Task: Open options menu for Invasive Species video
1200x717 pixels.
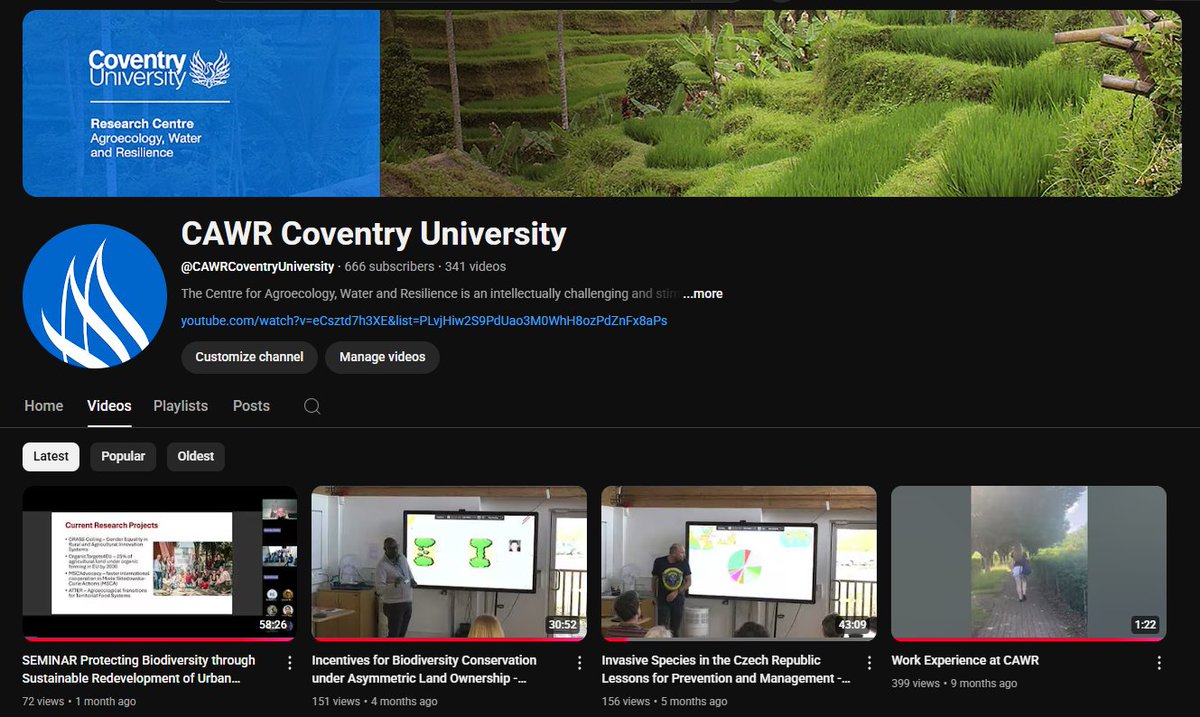Action: [869, 663]
